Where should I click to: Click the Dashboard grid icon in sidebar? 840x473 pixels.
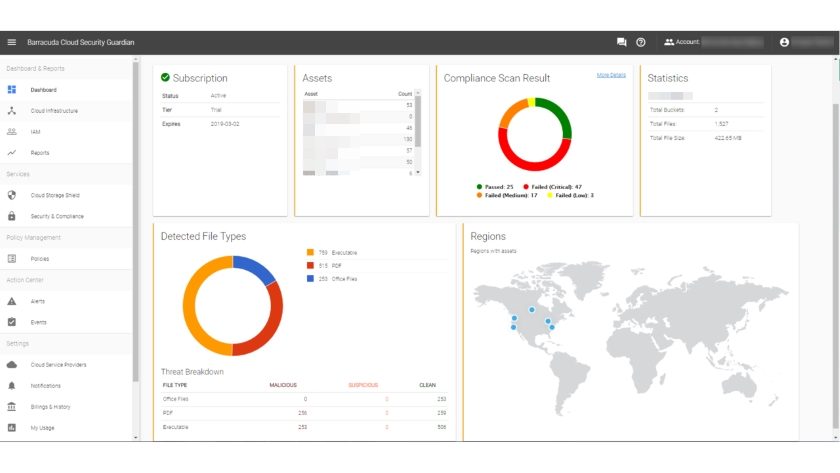tap(12, 89)
